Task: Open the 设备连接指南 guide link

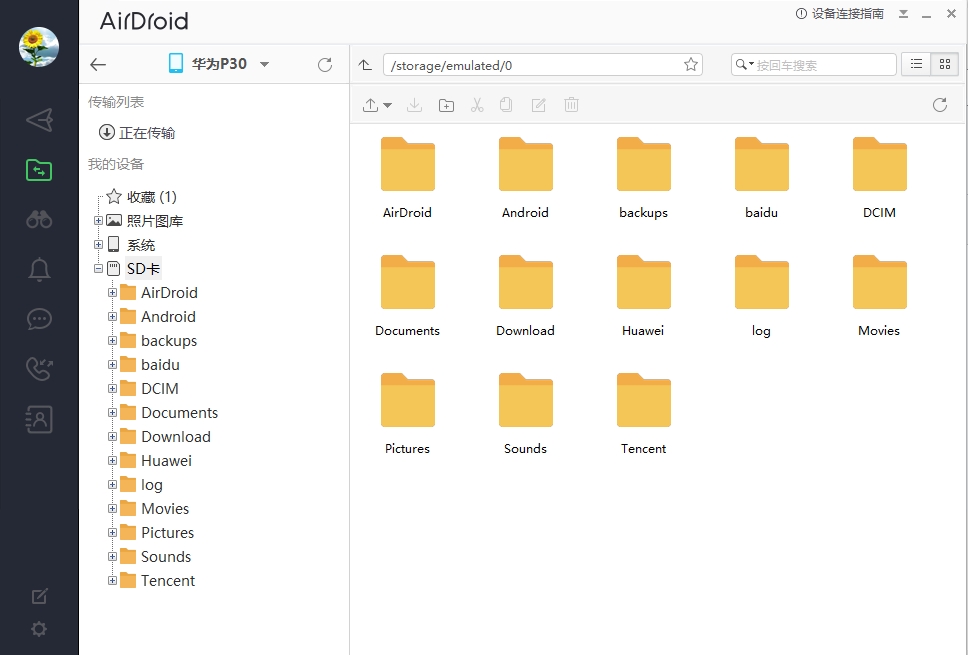Action: pos(840,14)
